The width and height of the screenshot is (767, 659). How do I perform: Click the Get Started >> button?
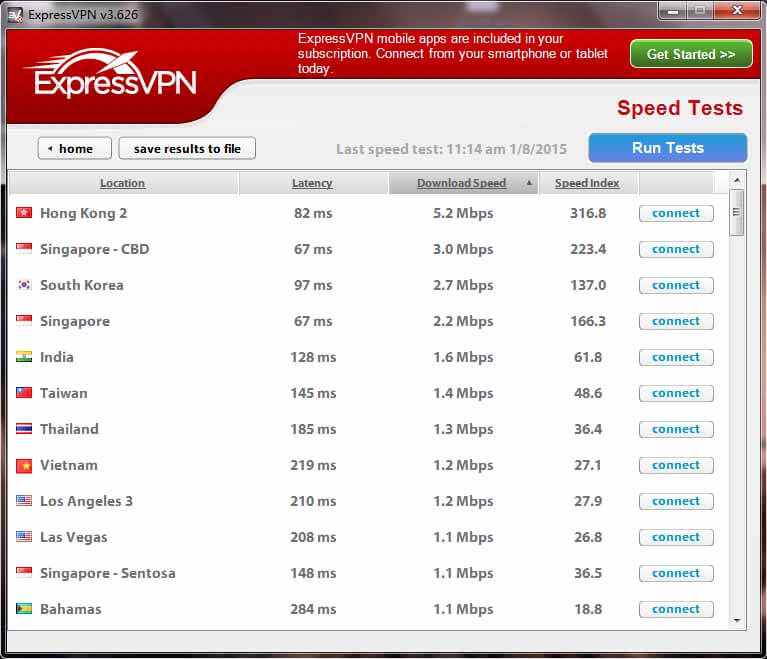click(x=691, y=54)
